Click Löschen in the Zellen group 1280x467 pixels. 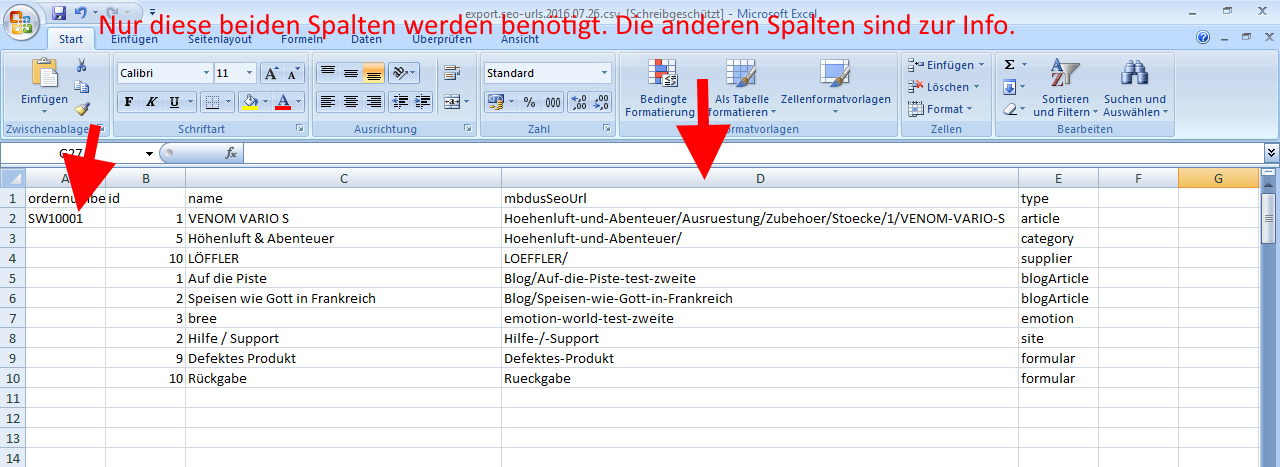pos(946,87)
